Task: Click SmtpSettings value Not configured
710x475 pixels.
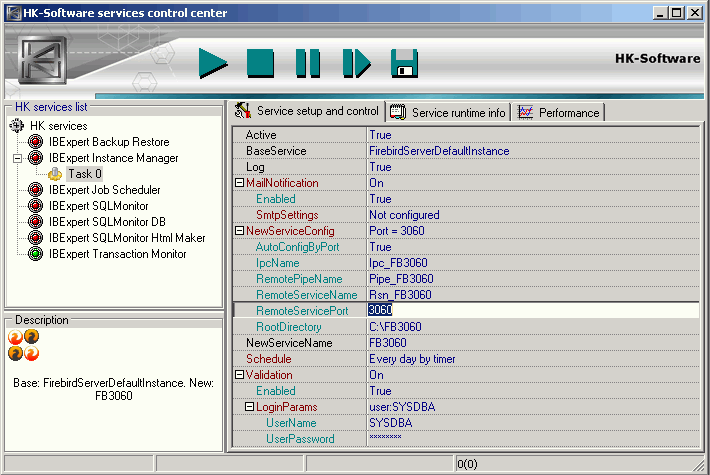Action: point(404,215)
